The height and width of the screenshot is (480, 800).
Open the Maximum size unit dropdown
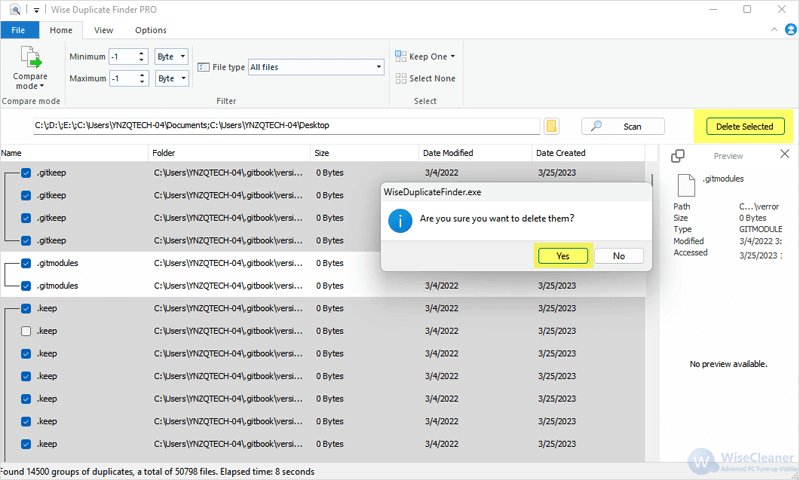click(171, 78)
